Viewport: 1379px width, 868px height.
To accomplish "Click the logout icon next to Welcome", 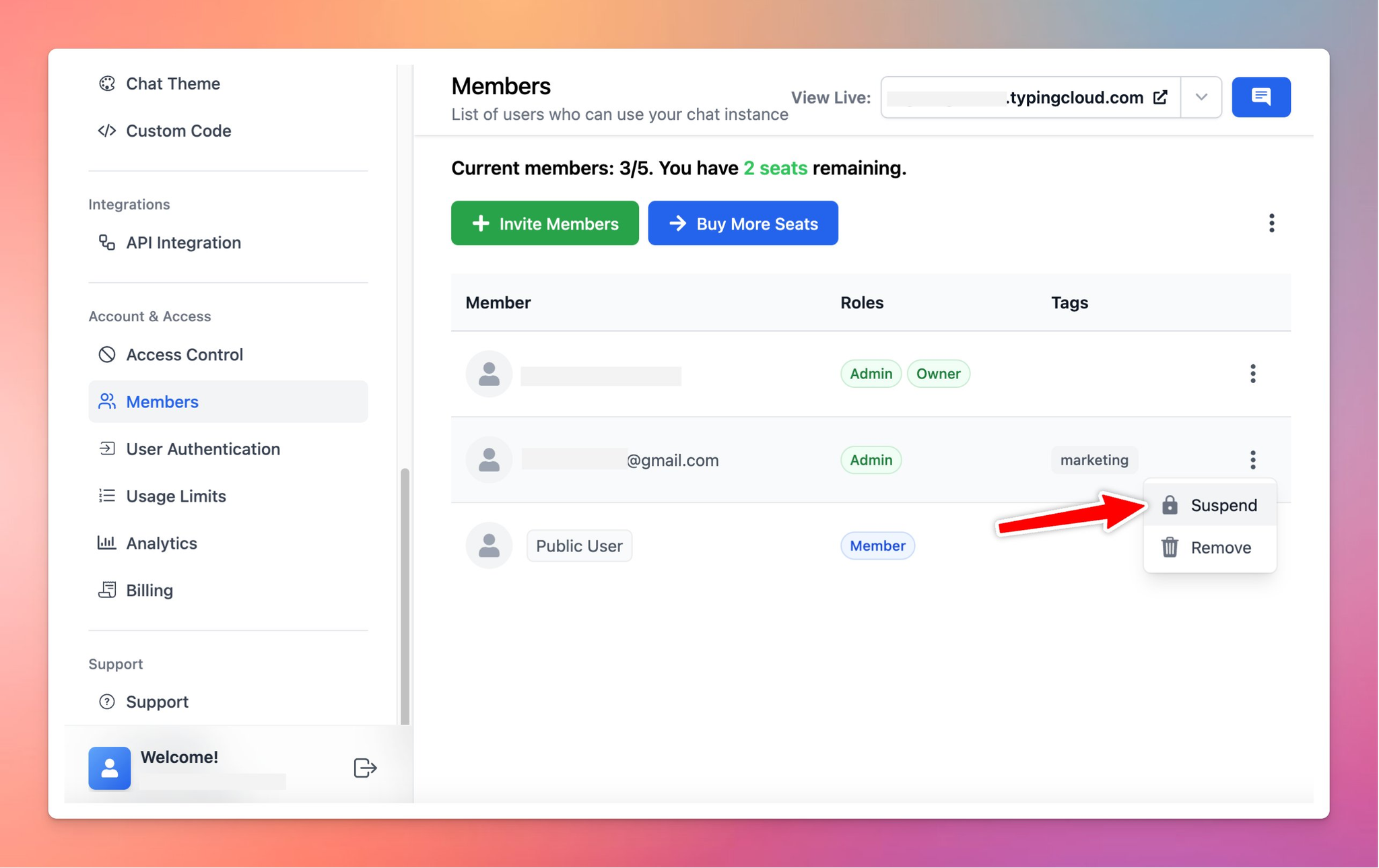I will 365,768.
